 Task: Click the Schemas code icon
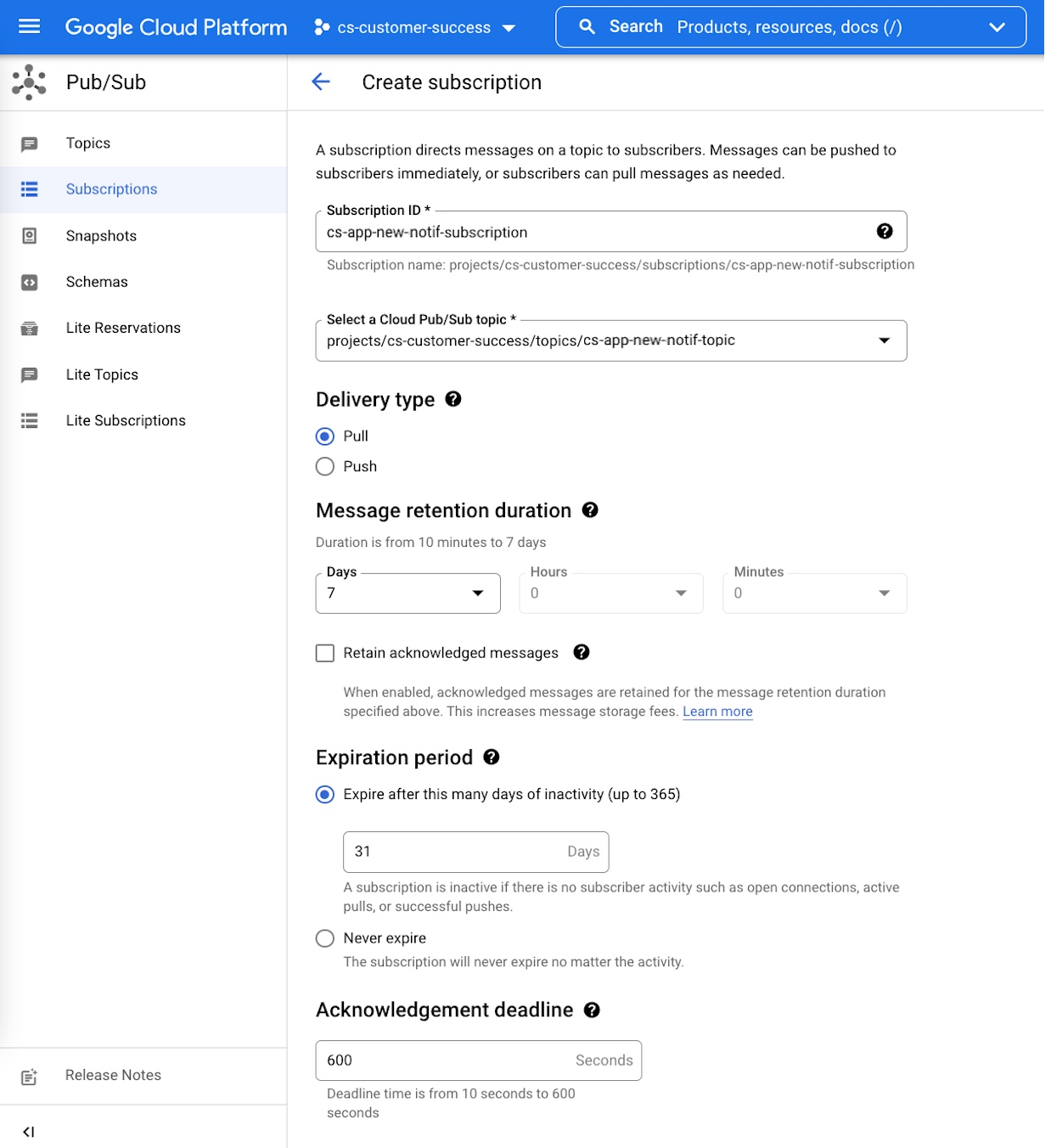(30, 282)
